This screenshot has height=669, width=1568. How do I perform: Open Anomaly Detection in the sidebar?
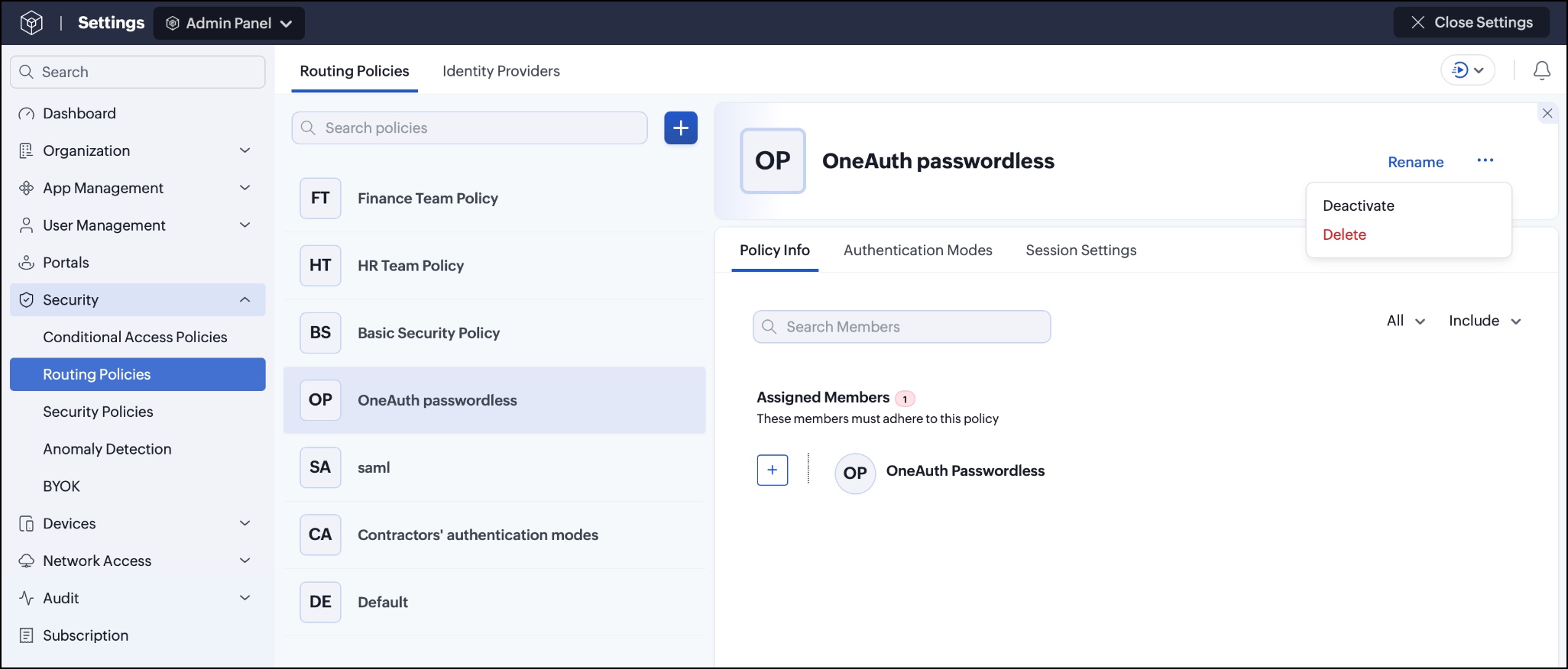[107, 449]
